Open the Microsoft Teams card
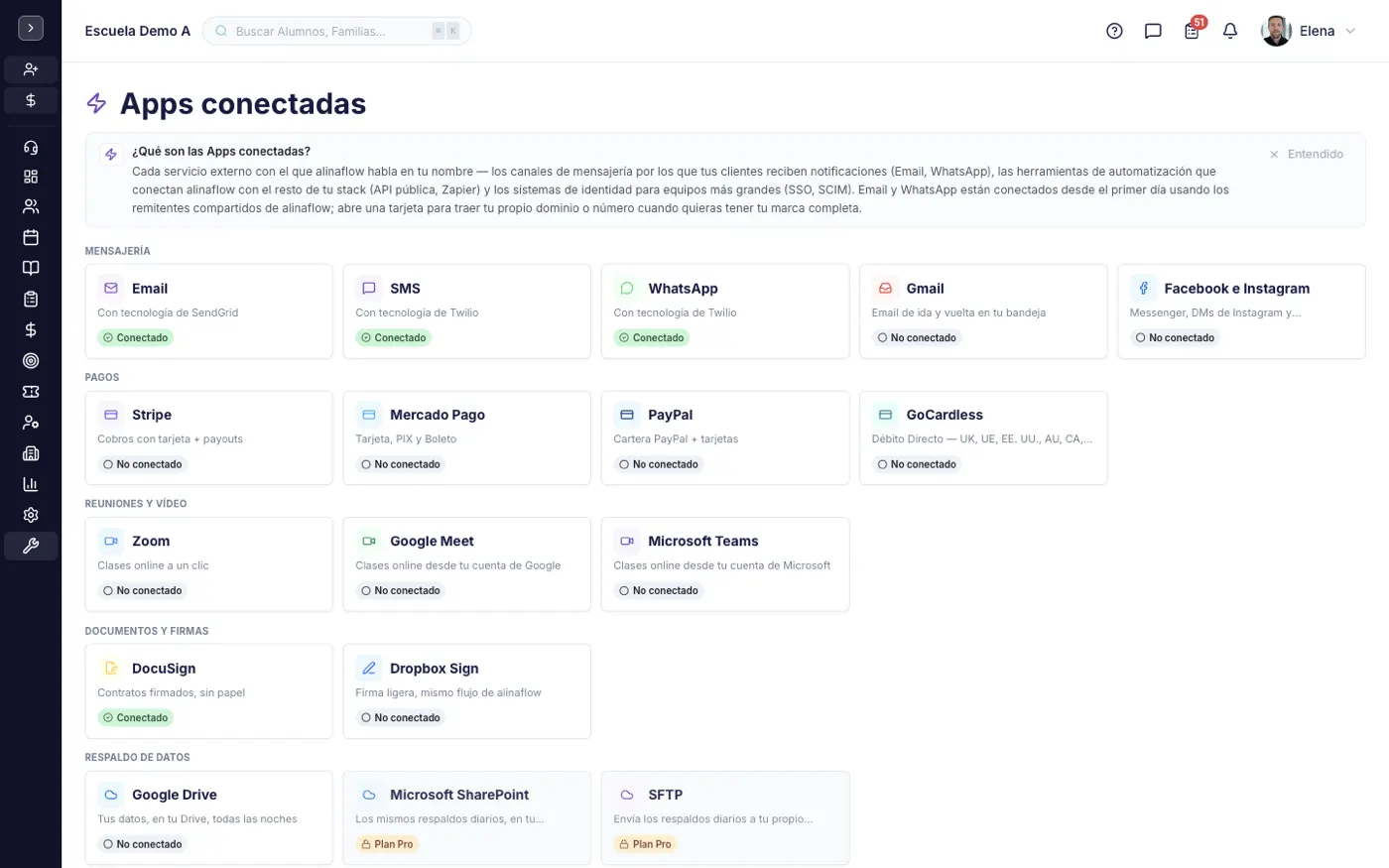This screenshot has height=868, width=1389. (x=725, y=564)
